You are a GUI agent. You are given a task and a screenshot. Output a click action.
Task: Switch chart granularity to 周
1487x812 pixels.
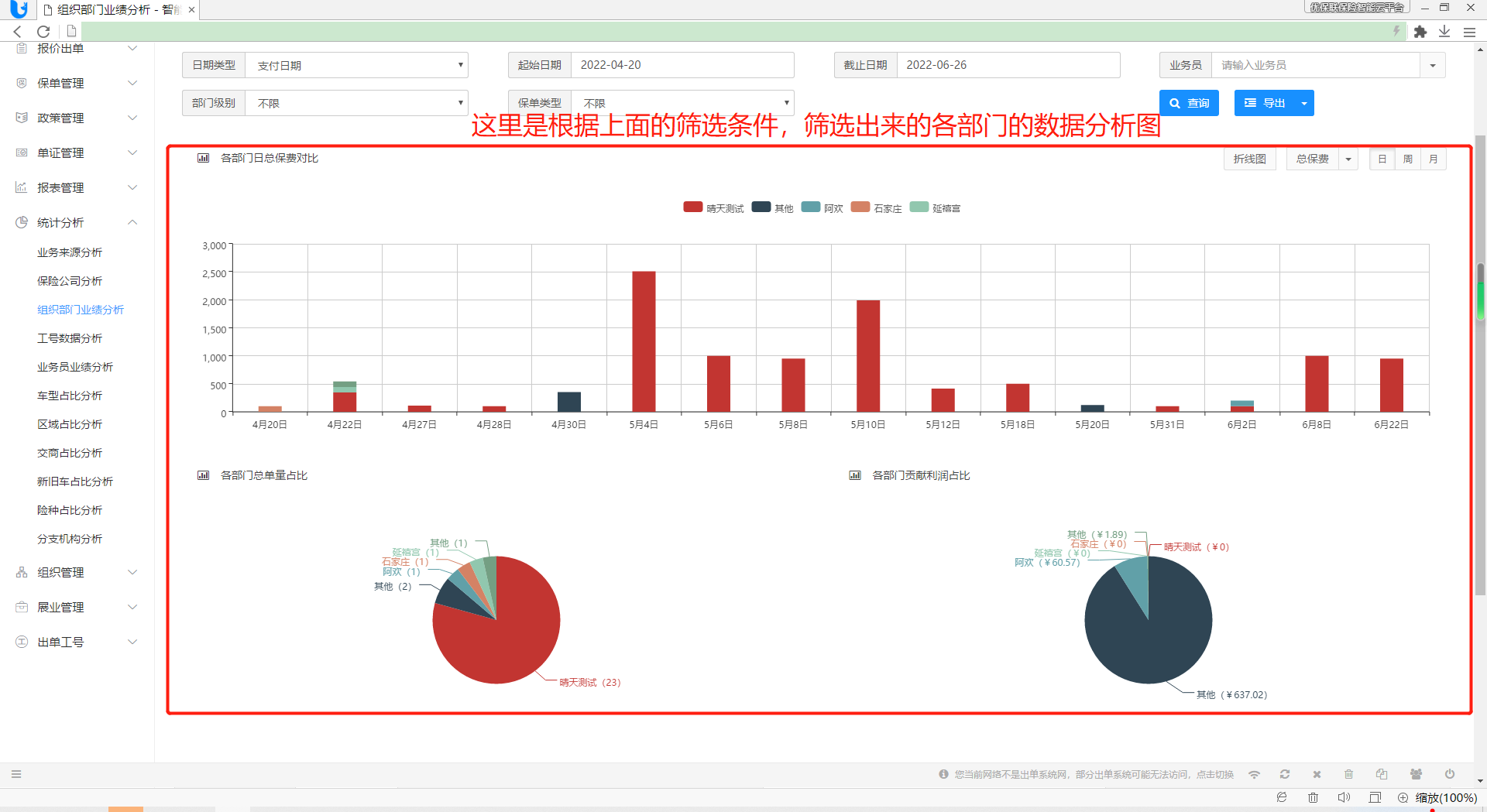click(x=1408, y=159)
